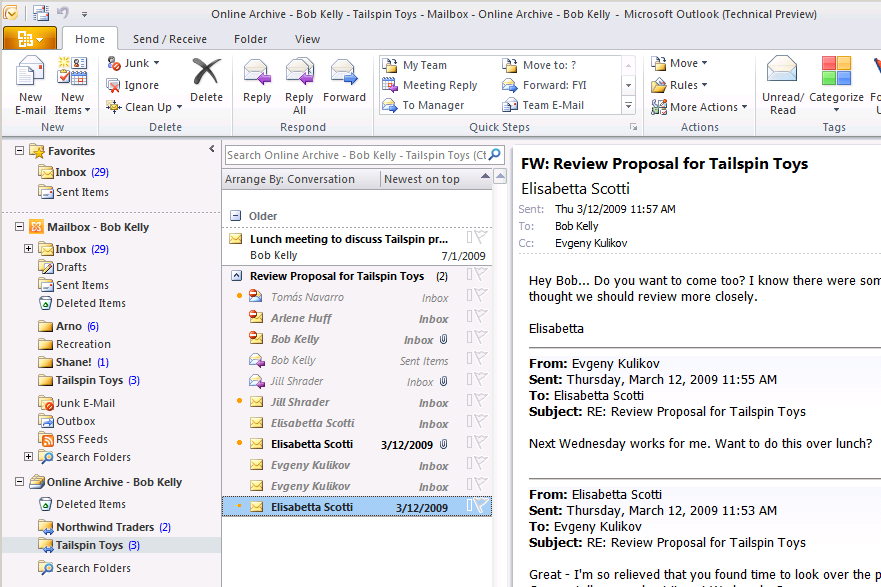The width and height of the screenshot is (881, 587).
Task: Open the More Actions dropdown
Action: click(x=700, y=107)
